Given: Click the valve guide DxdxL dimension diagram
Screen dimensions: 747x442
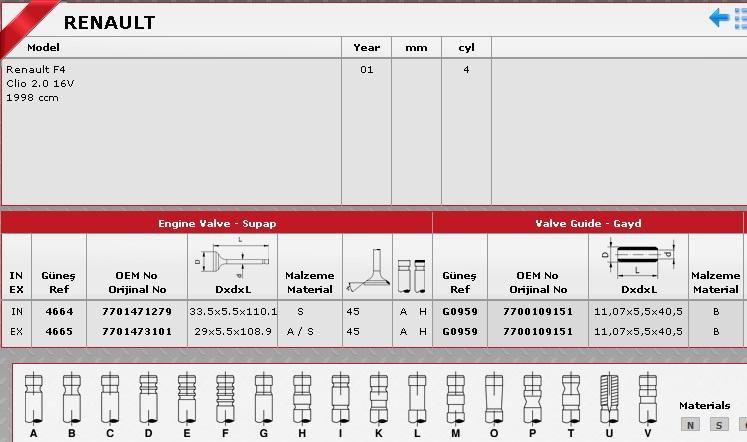Looking at the screenshot, I should (638, 258).
